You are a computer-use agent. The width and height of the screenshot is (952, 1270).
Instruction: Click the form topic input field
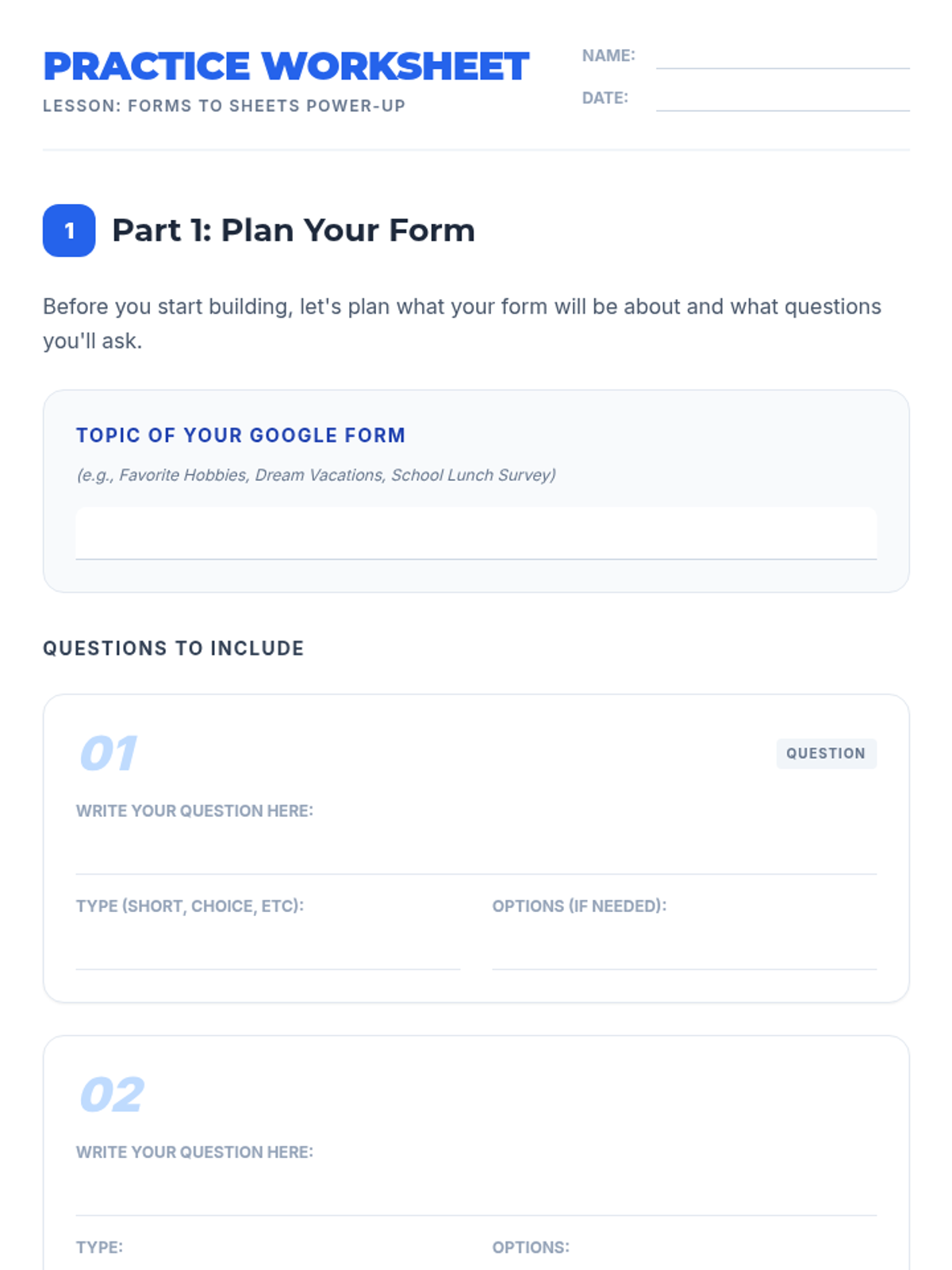pyautogui.click(x=476, y=533)
